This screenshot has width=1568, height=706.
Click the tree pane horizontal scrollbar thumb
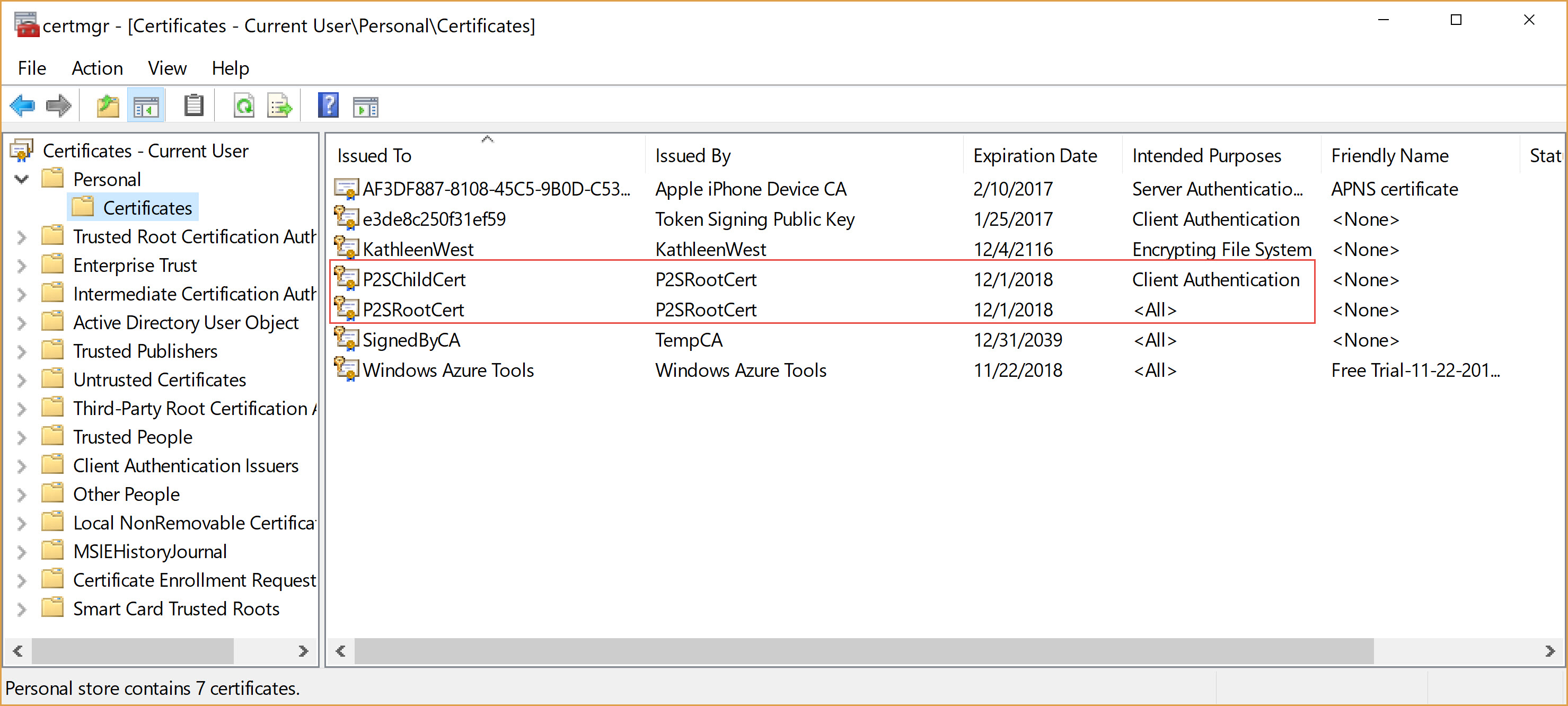[x=133, y=651]
